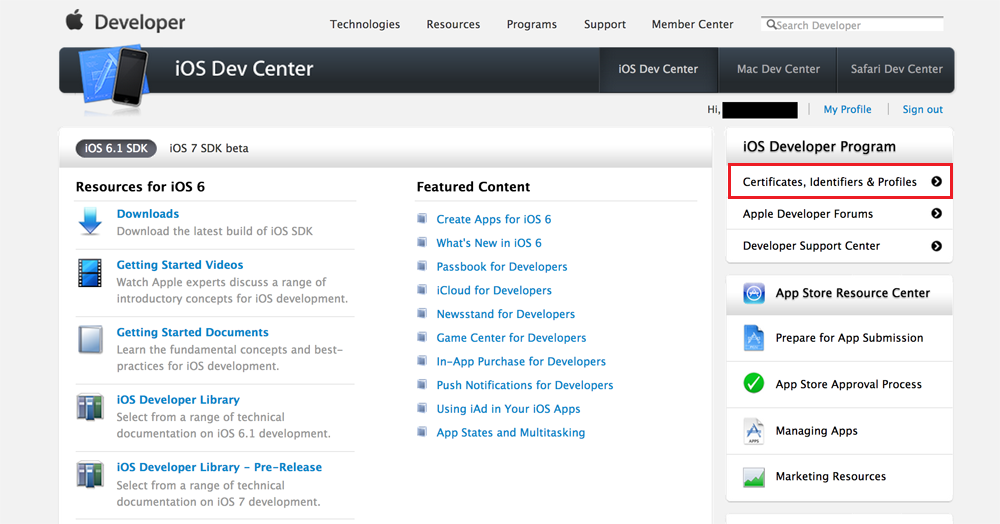1000x524 pixels.
Task: Click the green checkmark Approval Process icon
Action: point(754,383)
